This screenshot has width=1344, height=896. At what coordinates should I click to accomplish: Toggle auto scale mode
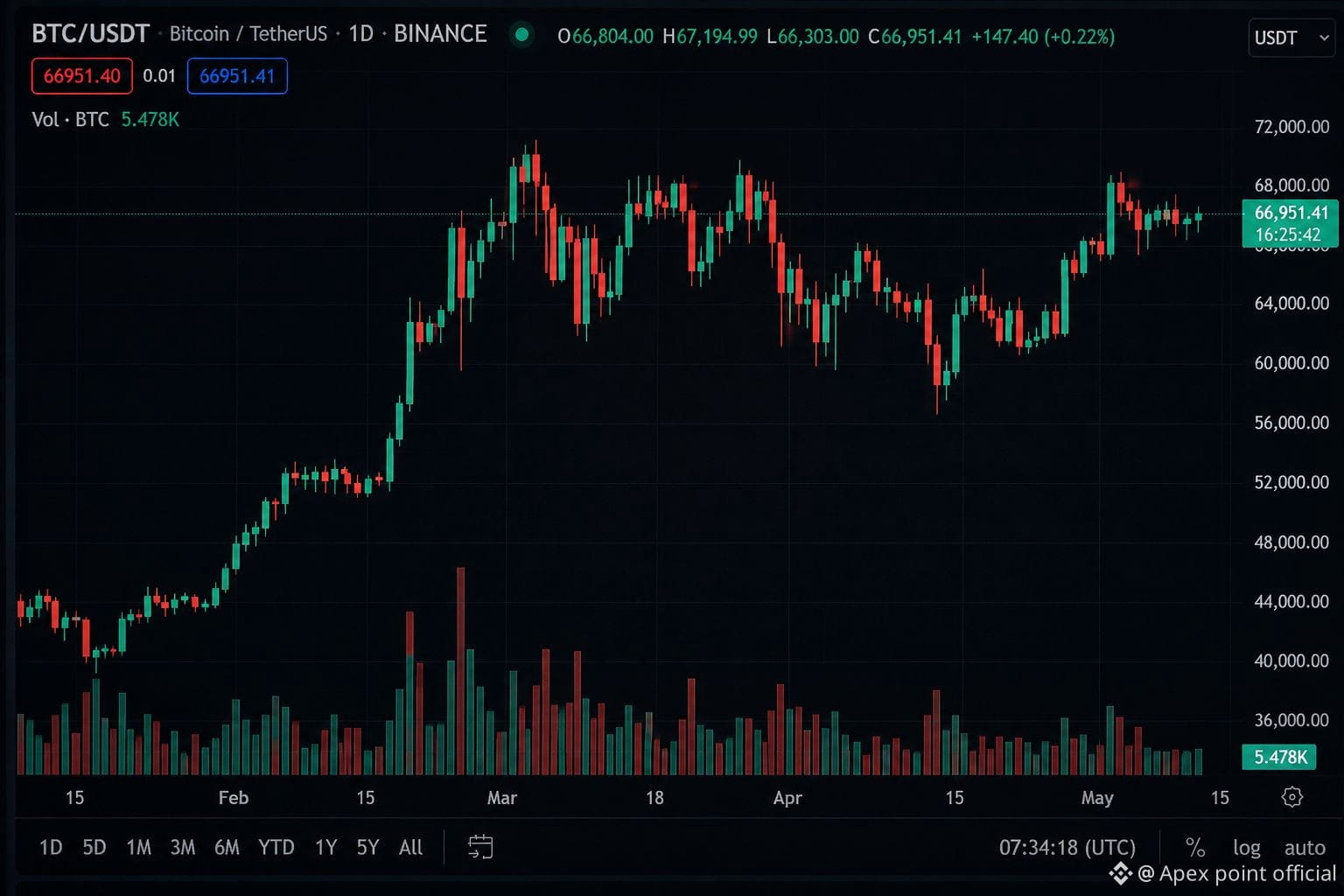[x=1305, y=847]
